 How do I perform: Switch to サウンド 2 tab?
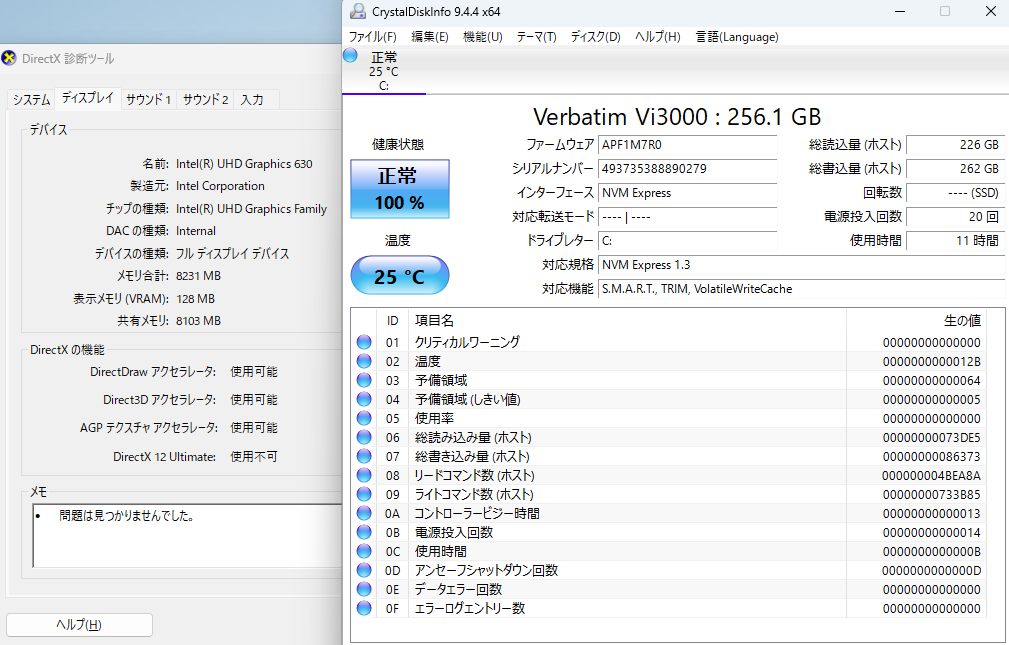[205, 99]
